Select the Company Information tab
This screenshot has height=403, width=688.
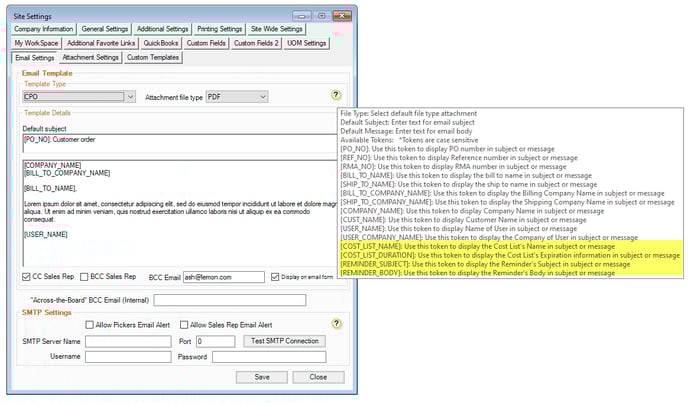tap(43, 29)
